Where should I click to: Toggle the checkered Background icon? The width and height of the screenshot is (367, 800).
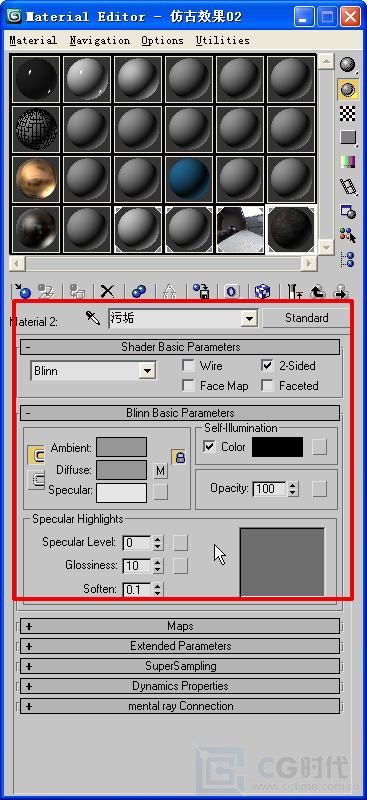pos(348,113)
